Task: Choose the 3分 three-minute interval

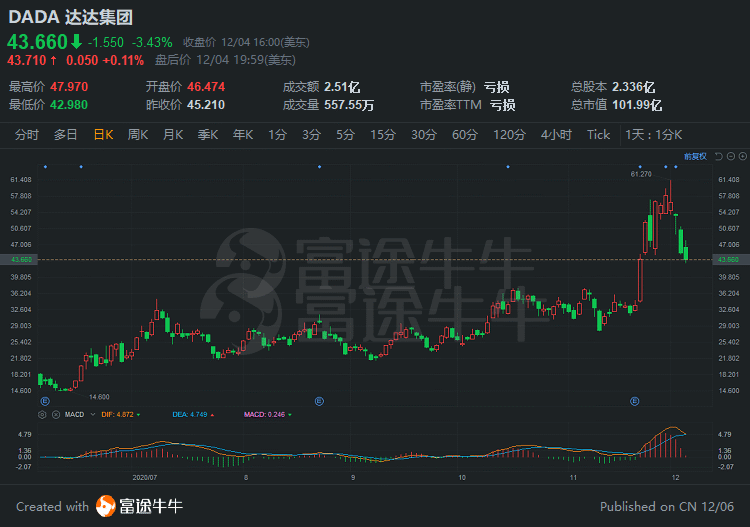Action: click(311, 135)
